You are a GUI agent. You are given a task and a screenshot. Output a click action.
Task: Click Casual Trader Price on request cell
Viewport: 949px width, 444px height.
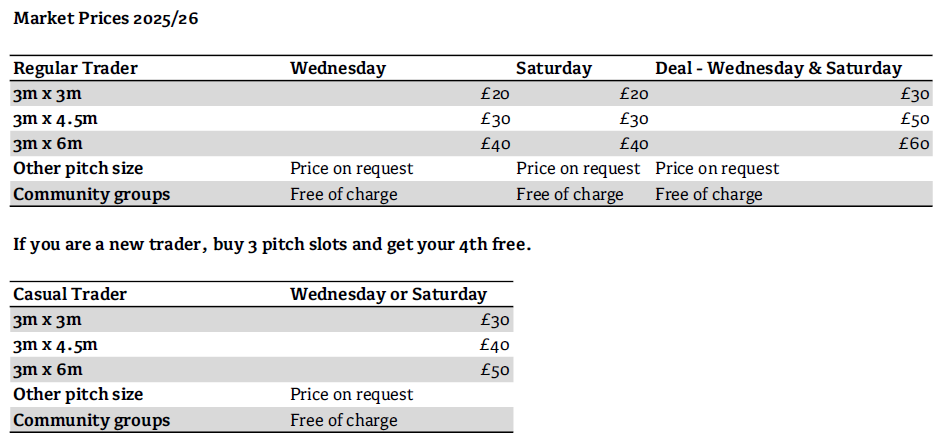(x=352, y=394)
